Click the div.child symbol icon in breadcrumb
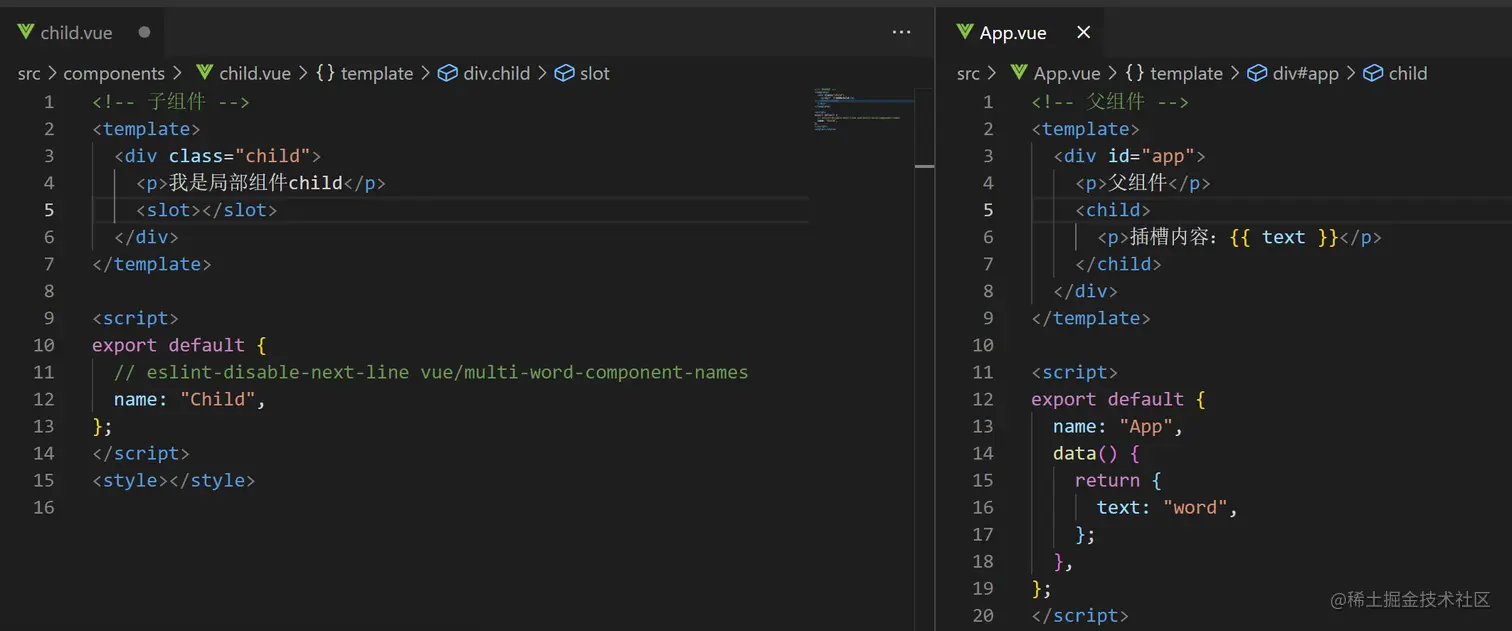The height and width of the screenshot is (631, 1512). click(447, 73)
